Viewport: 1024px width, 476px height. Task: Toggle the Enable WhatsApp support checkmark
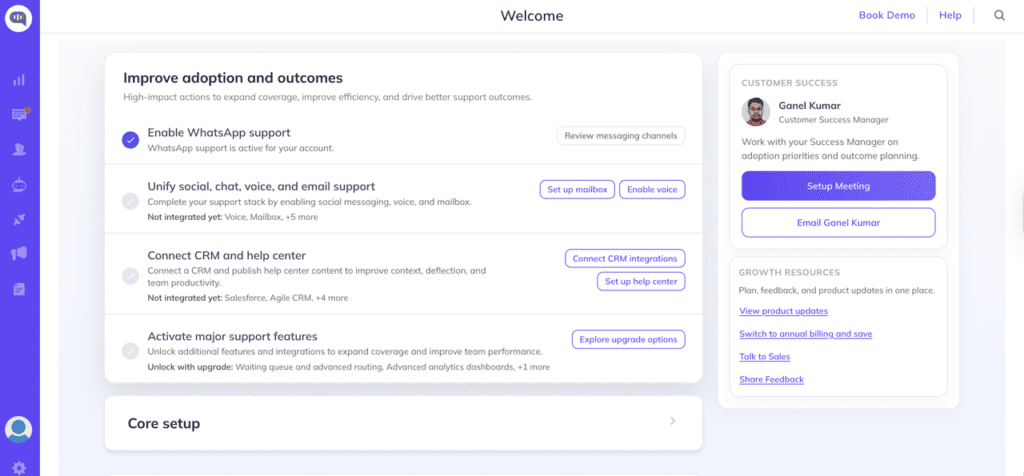click(x=131, y=140)
